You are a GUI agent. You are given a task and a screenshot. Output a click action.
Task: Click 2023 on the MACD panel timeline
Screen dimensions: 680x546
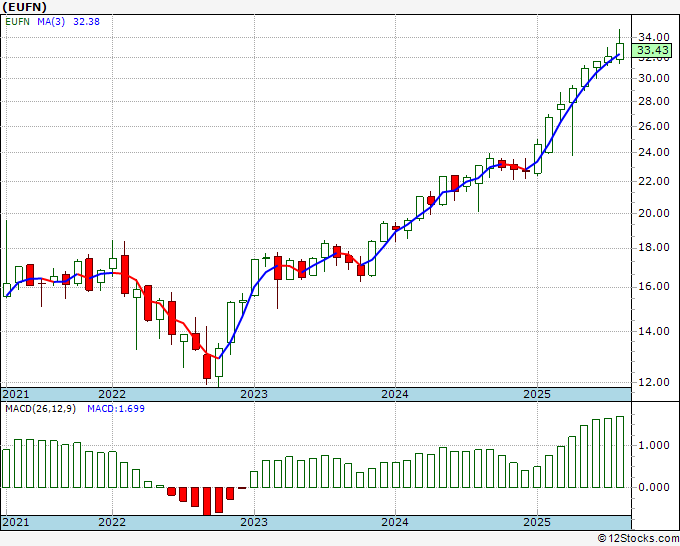click(254, 522)
